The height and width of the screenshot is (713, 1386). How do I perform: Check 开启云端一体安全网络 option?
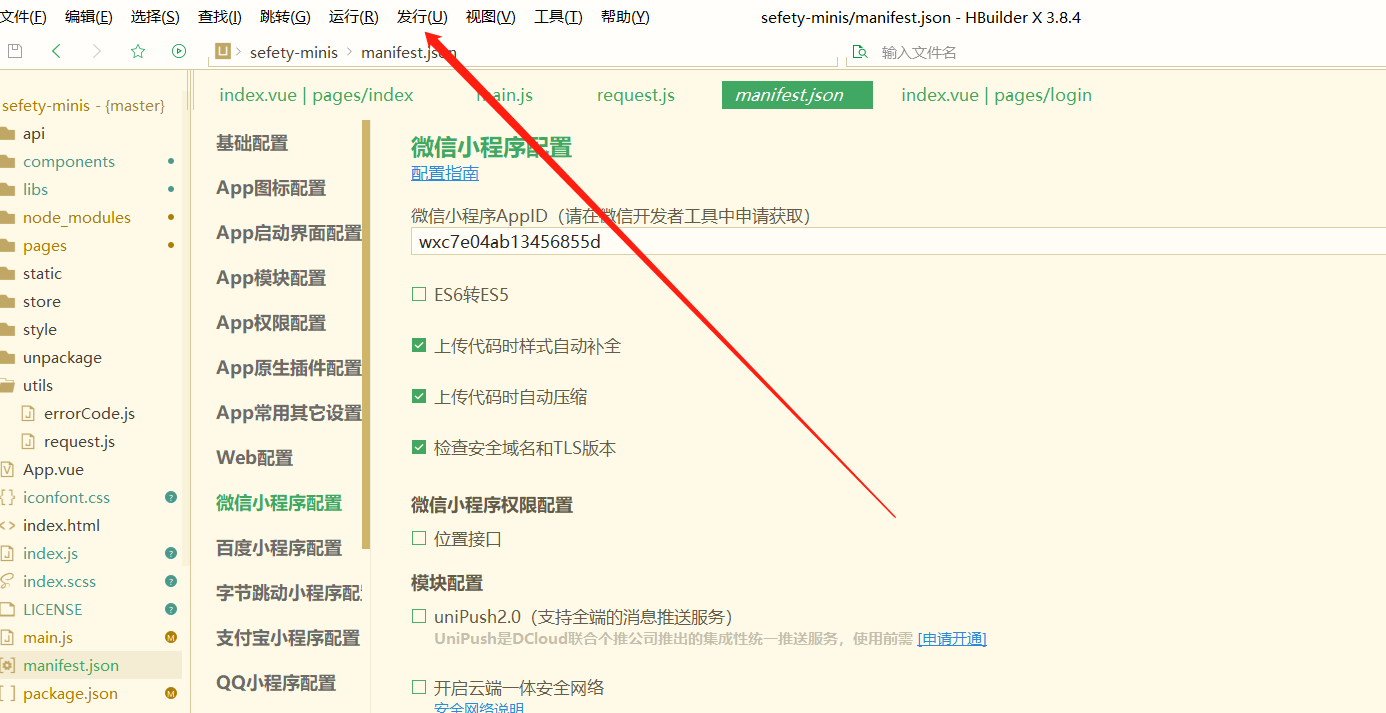[x=419, y=688]
